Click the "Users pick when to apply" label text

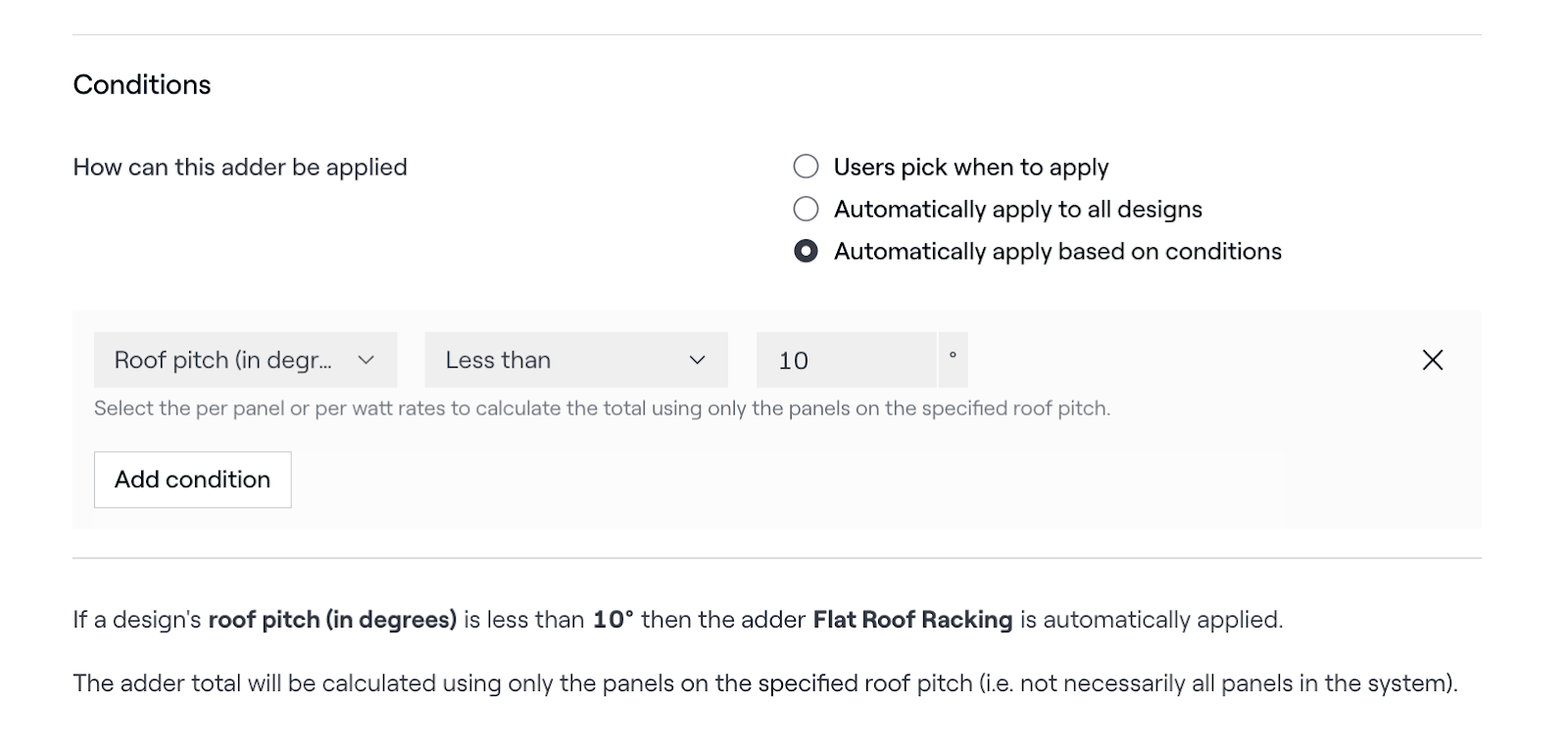(x=970, y=167)
